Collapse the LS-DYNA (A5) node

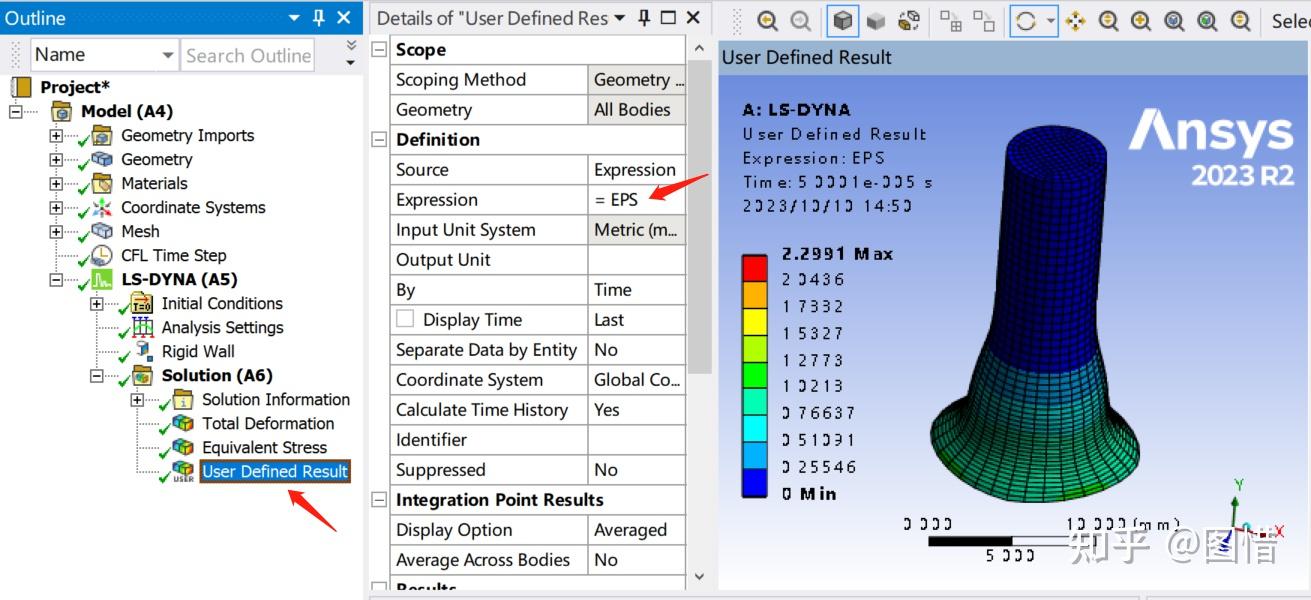pos(56,279)
